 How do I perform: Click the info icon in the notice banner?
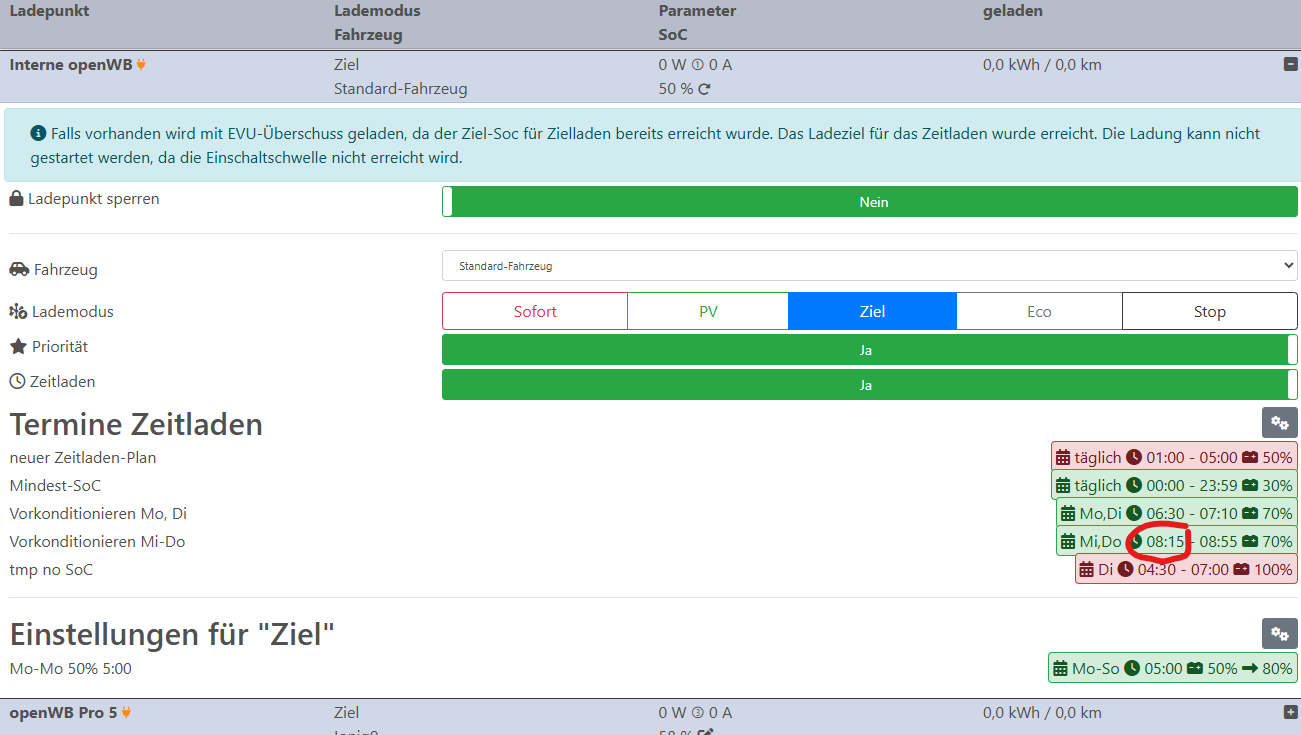point(38,133)
